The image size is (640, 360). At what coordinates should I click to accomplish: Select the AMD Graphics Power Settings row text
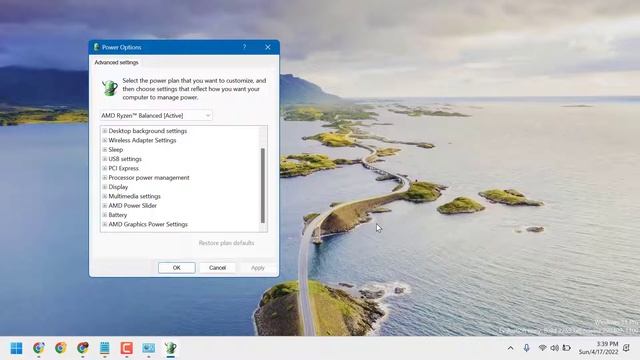click(x=148, y=224)
